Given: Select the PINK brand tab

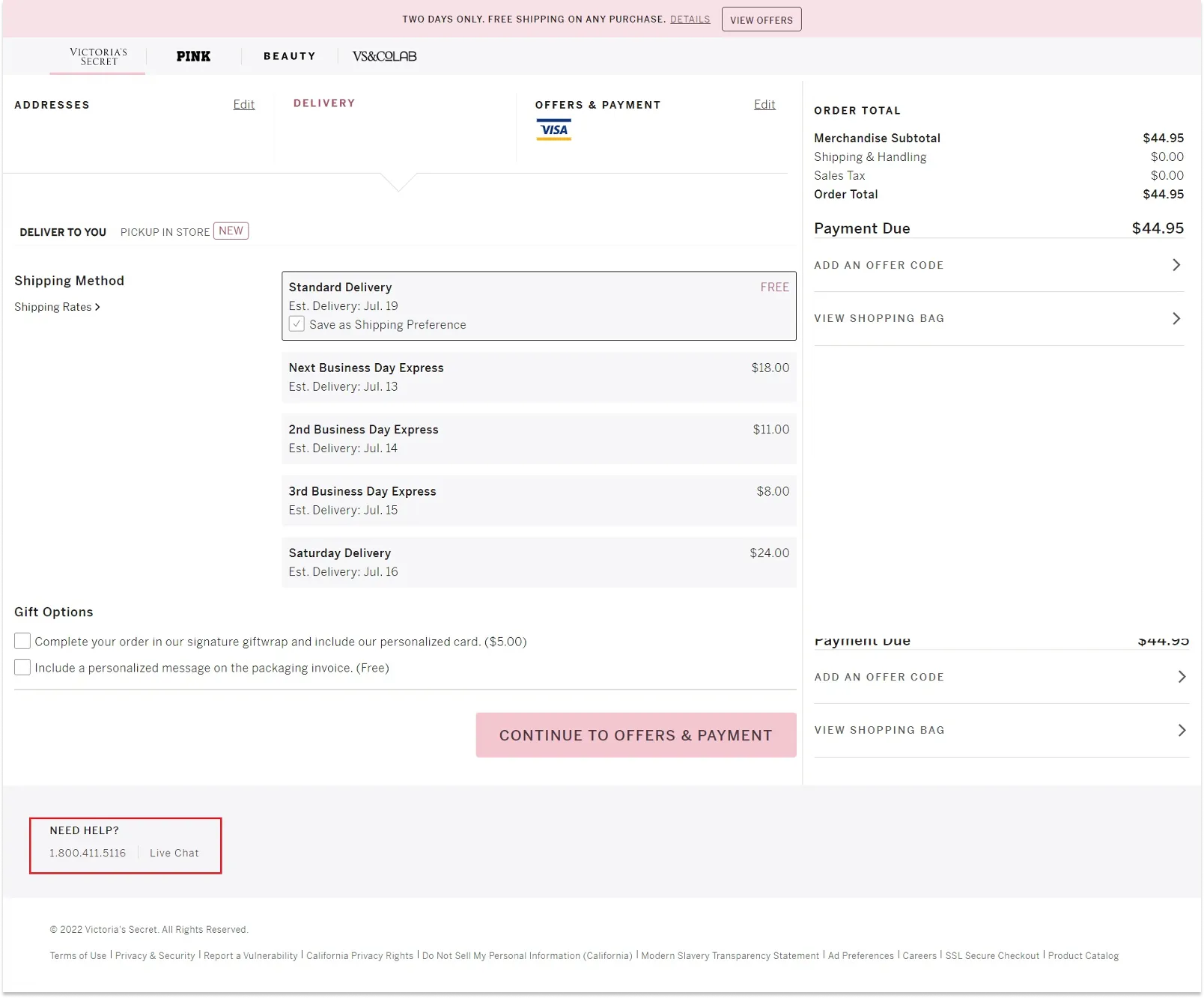Looking at the screenshot, I should [193, 56].
